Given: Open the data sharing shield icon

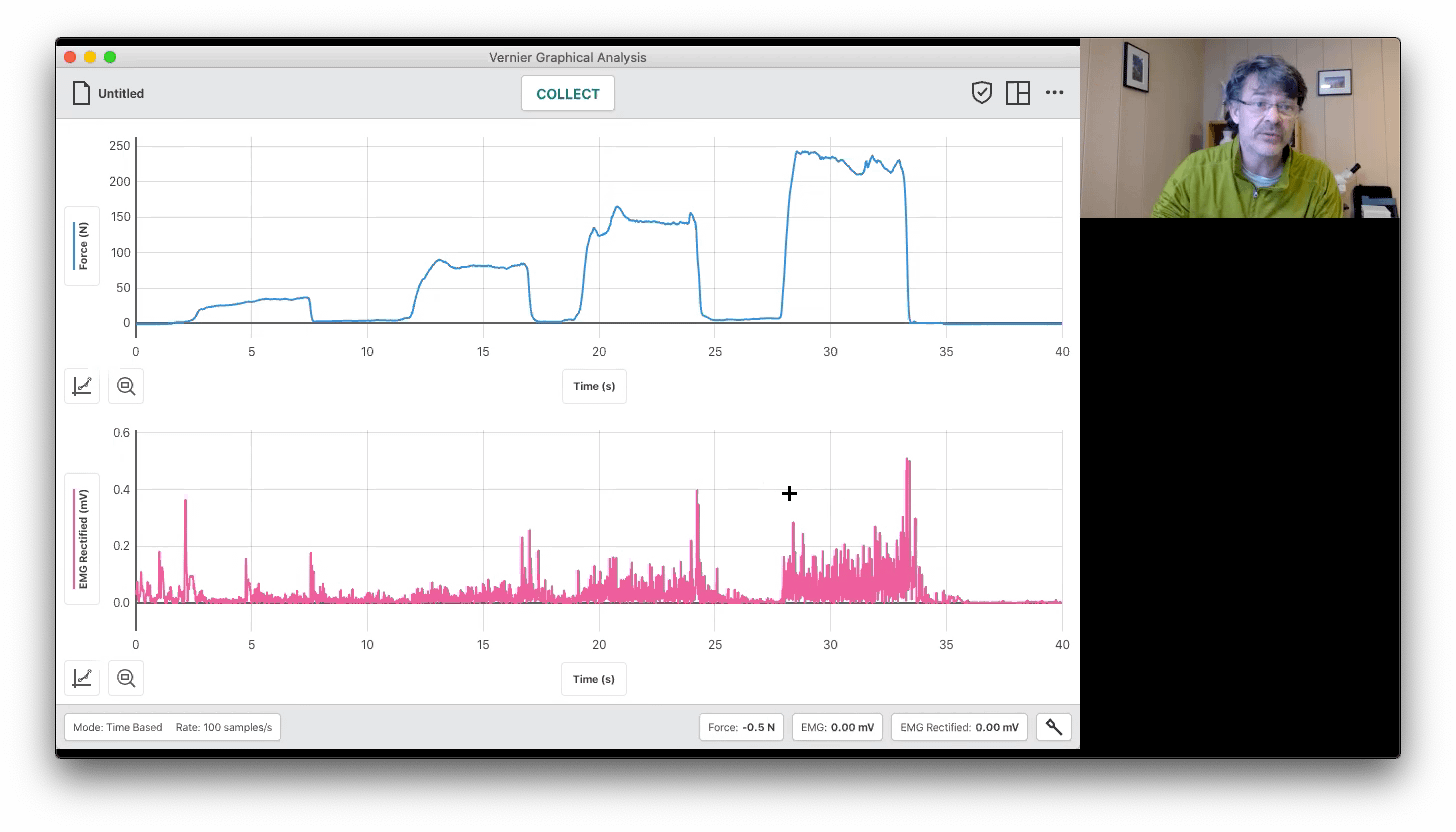Looking at the screenshot, I should click(981, 93).
